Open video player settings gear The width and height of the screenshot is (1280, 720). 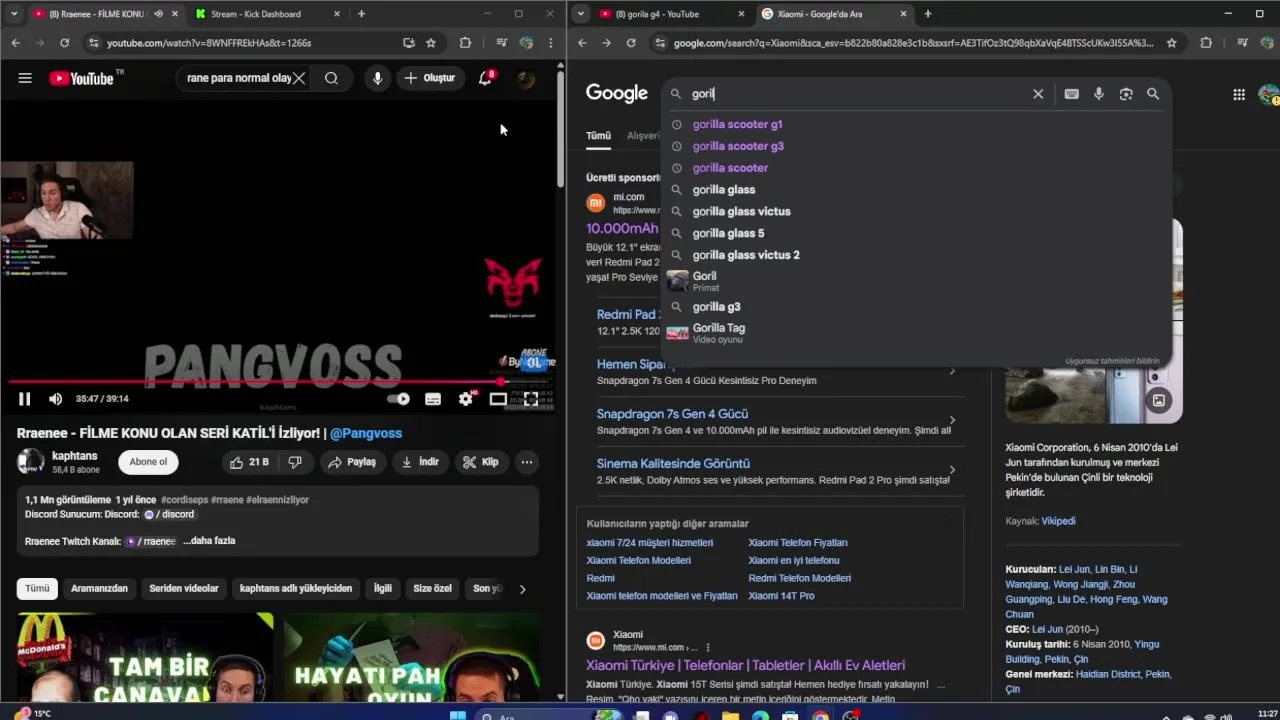[x=465, y=399]
